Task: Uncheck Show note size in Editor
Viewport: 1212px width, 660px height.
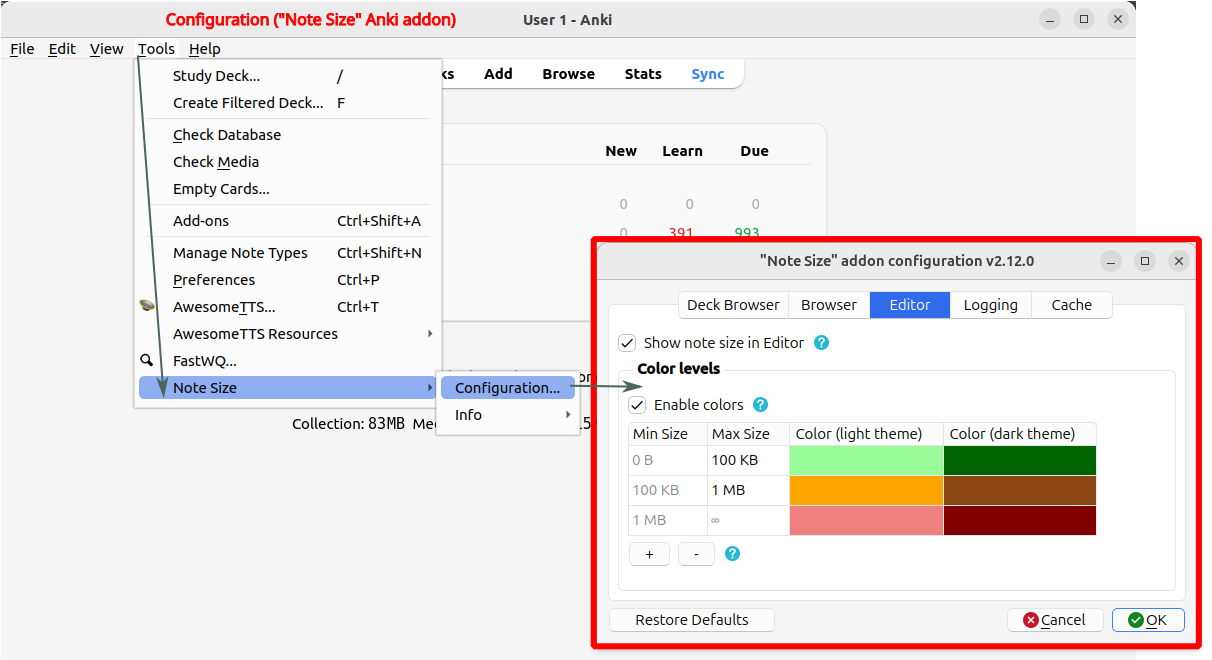Action: [628, 343]
